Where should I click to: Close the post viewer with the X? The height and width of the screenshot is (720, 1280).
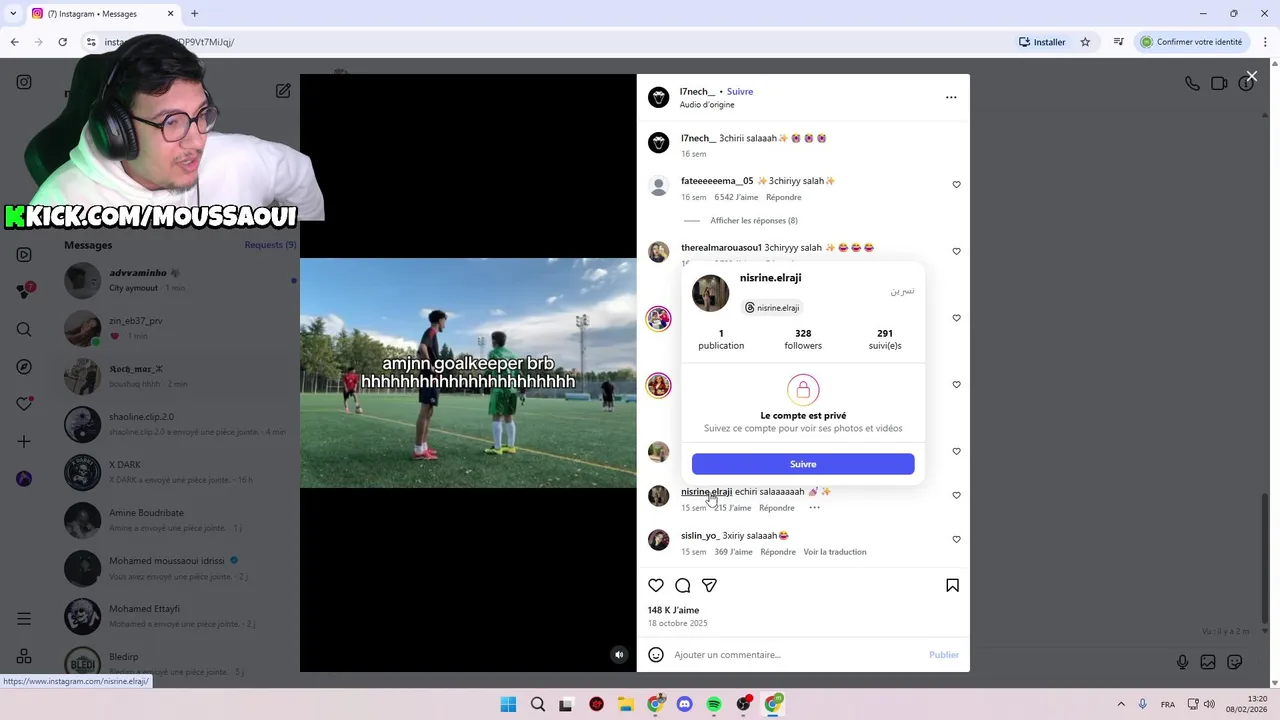pos(1251,76)
